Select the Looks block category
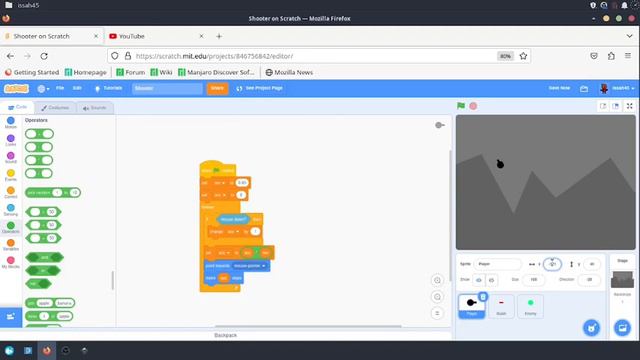The height and width of the screenshot is (360, 640). tap(11, 140)
